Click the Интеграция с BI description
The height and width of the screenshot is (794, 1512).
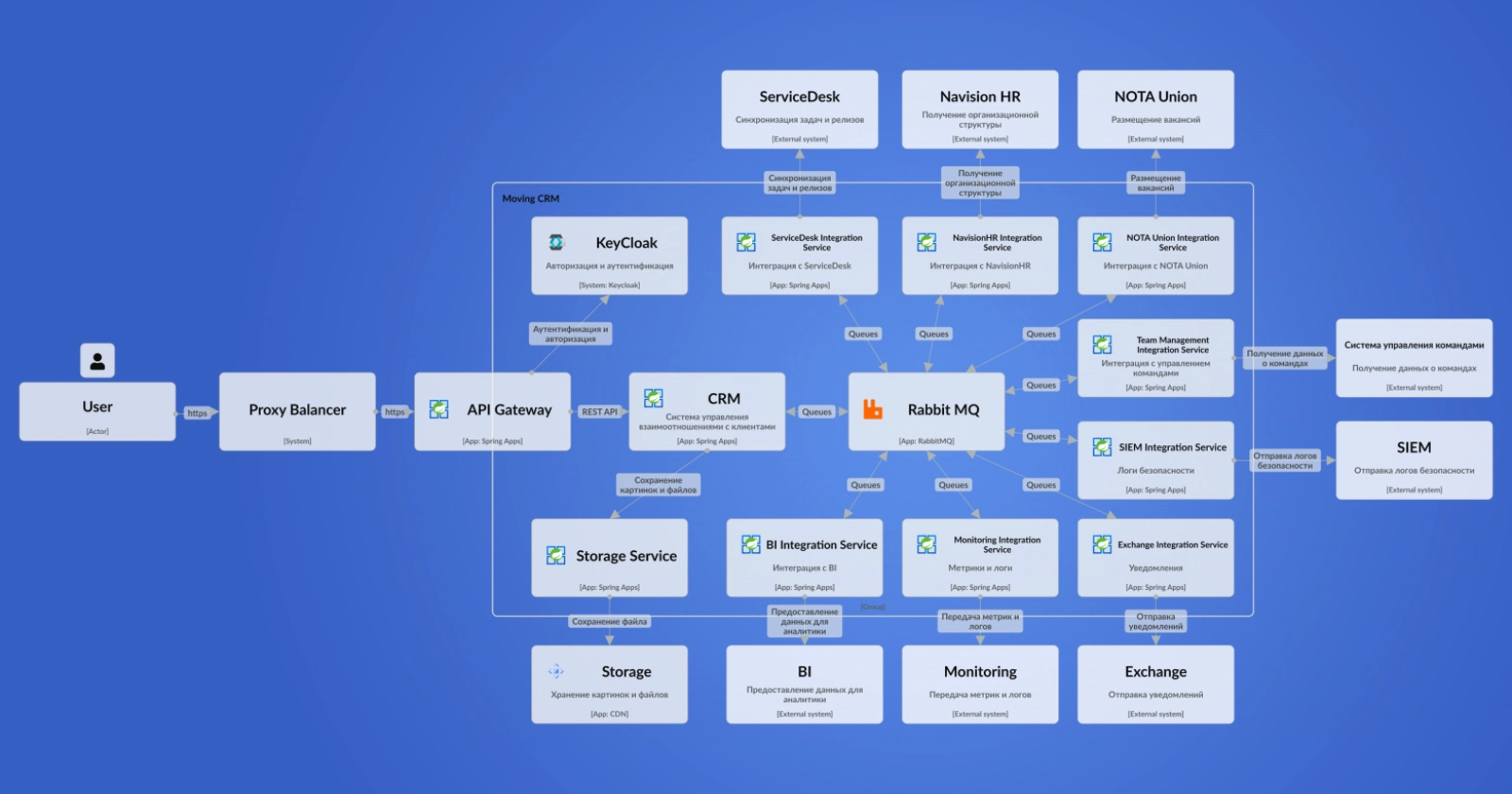point(804,568)
